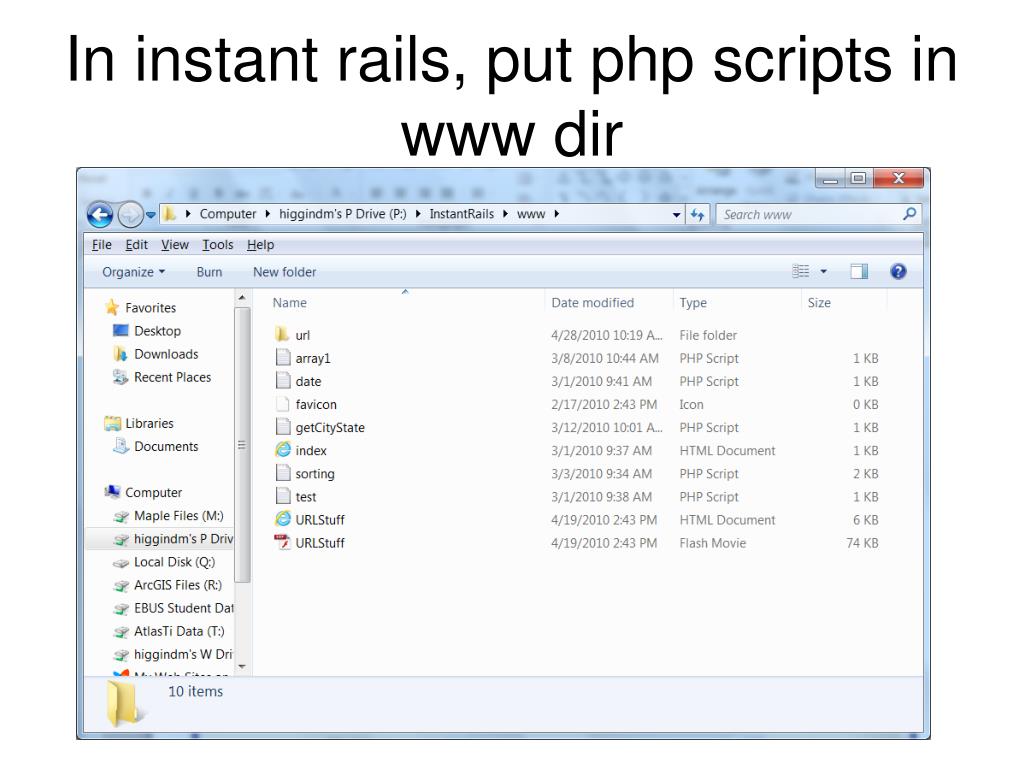Open Documents under Libraries

click(x=166, y=446)
